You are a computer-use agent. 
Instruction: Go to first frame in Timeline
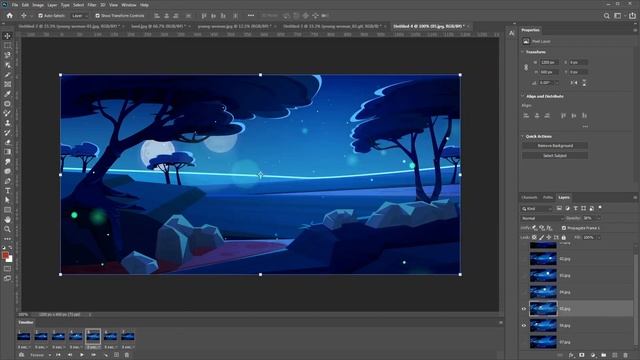[x=58, y=355]
